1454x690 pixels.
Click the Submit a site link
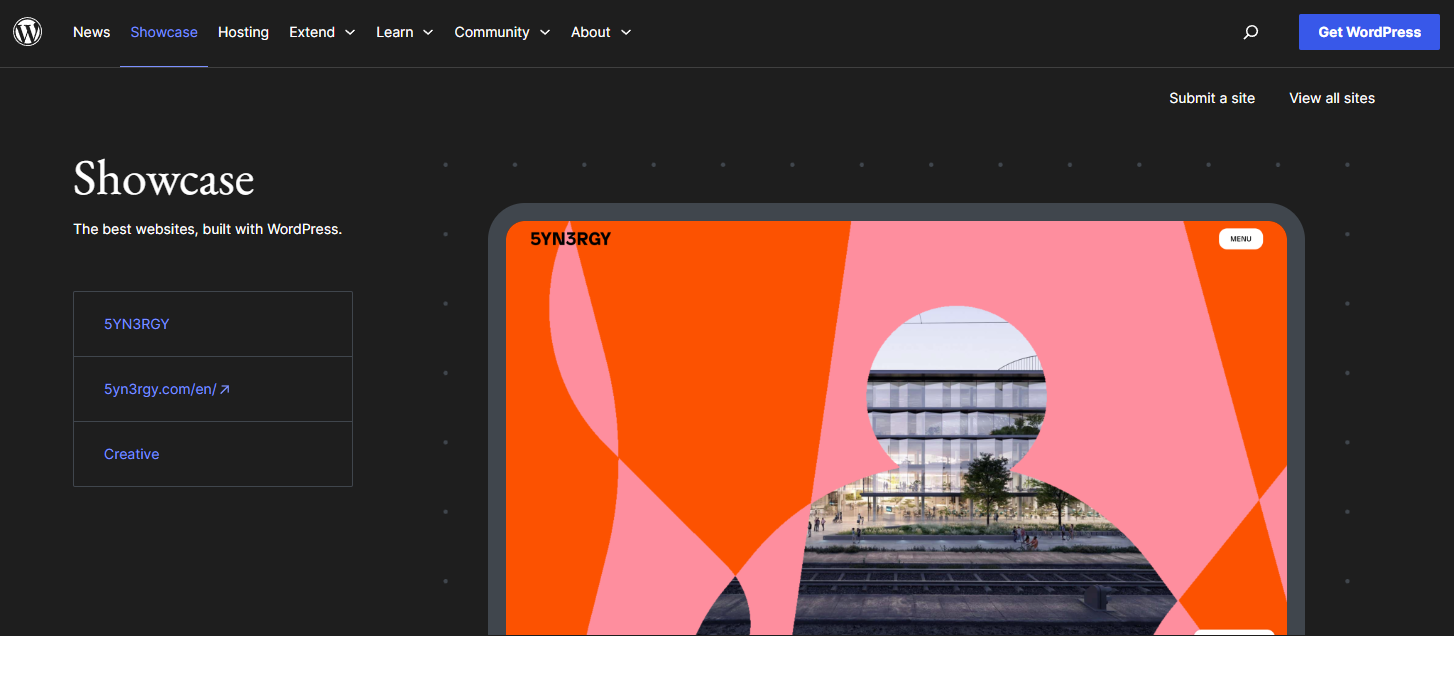tap(1211, 98)
